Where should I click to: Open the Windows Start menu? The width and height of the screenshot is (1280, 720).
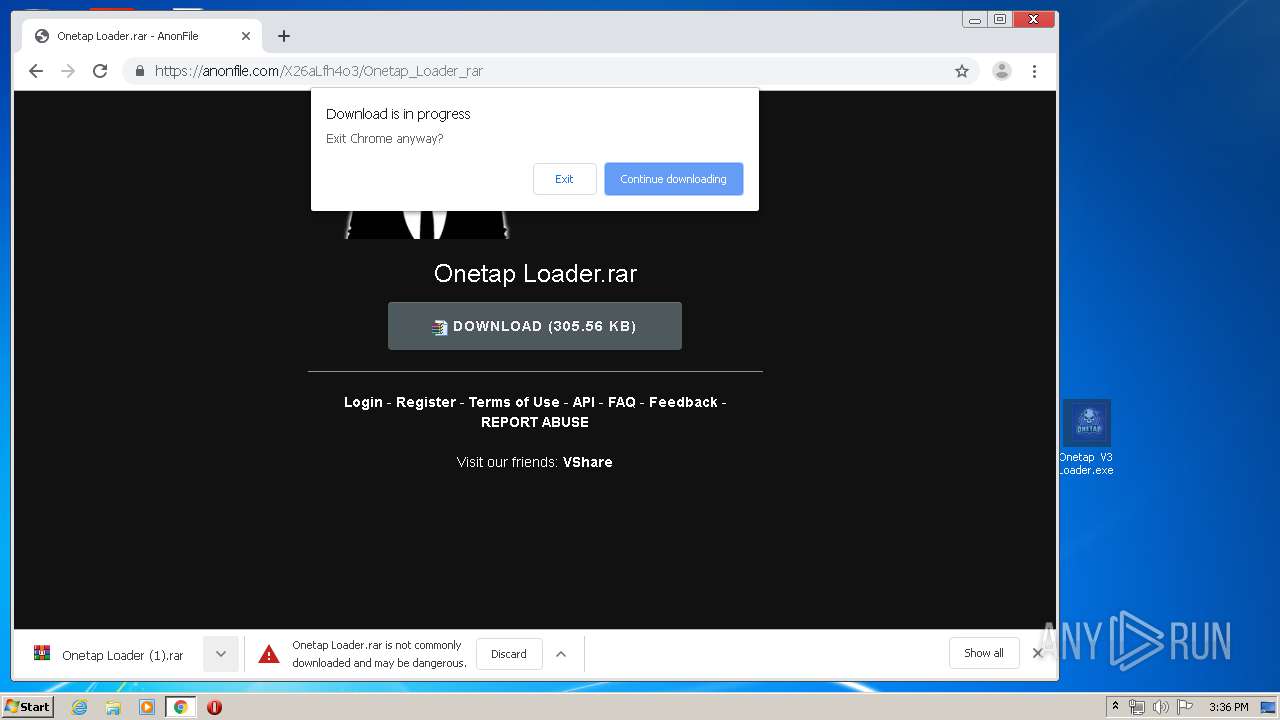[27, 706]
